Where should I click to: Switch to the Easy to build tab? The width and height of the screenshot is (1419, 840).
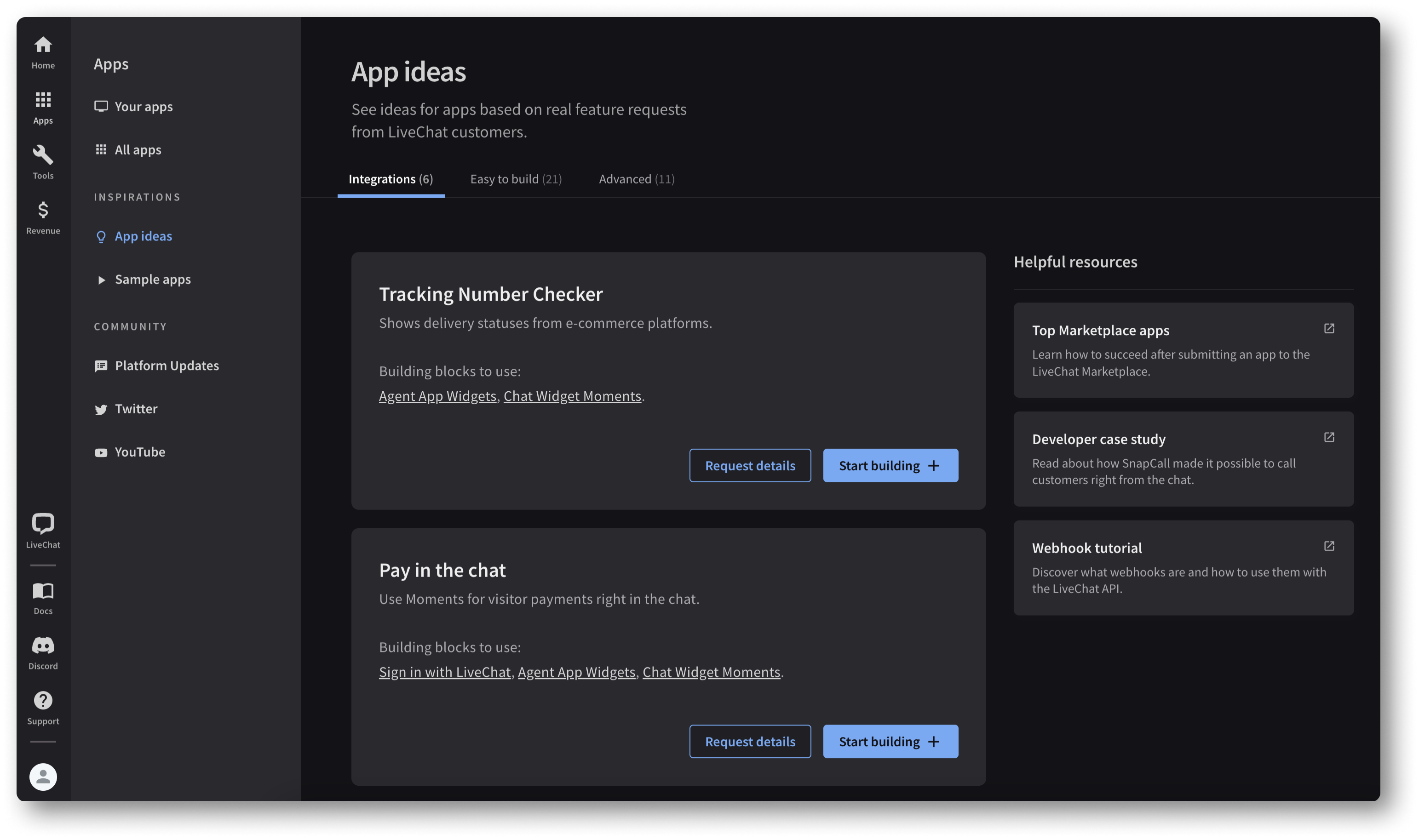(516, 179)
